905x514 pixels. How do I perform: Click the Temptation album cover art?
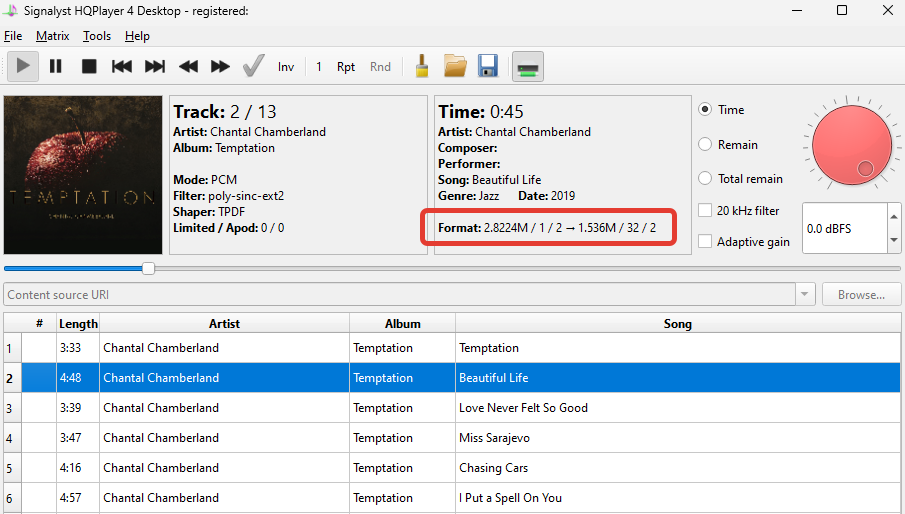pos(83,175)
